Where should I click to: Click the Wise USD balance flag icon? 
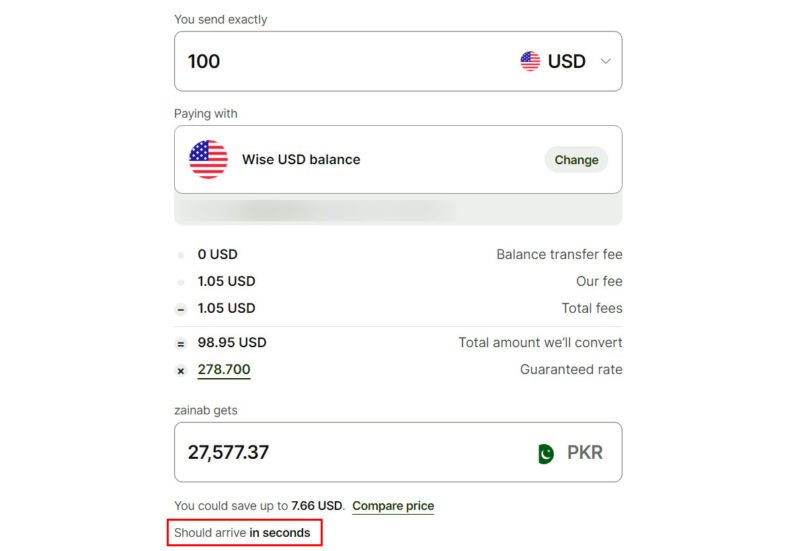pyautogui.click(x=208, y=159)
